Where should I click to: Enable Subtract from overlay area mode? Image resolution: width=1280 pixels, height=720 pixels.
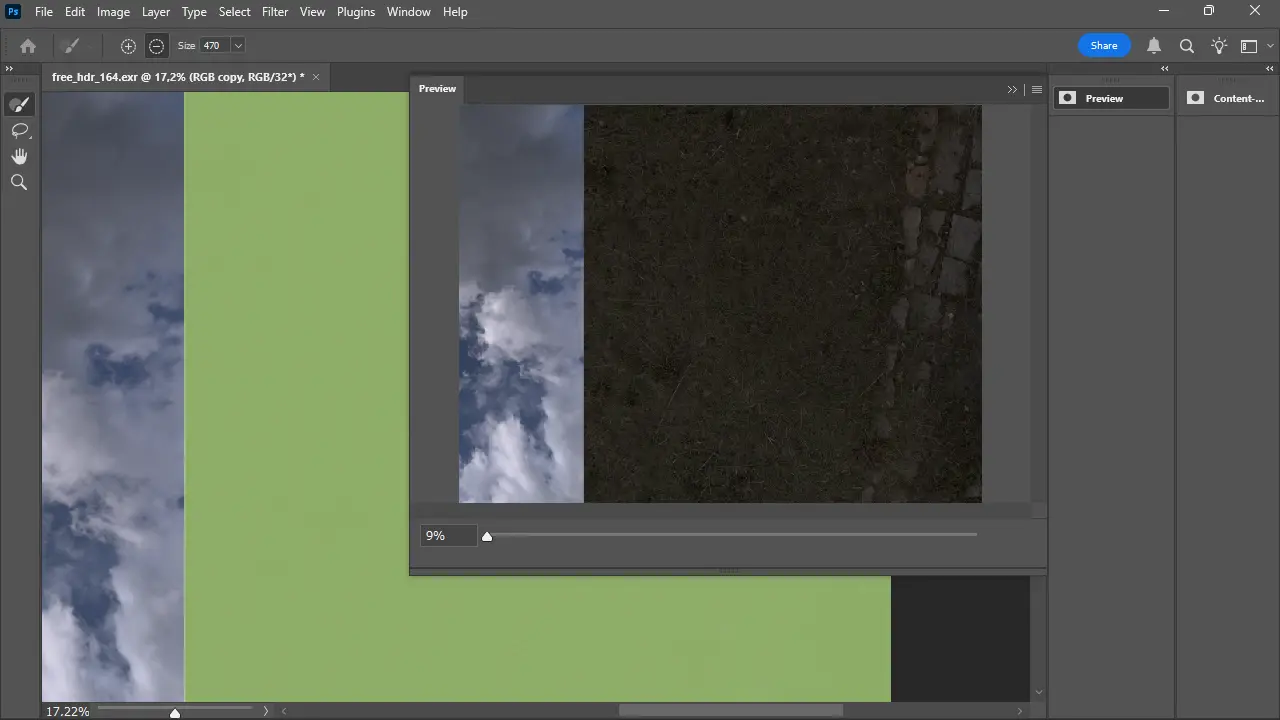point(156,46)
